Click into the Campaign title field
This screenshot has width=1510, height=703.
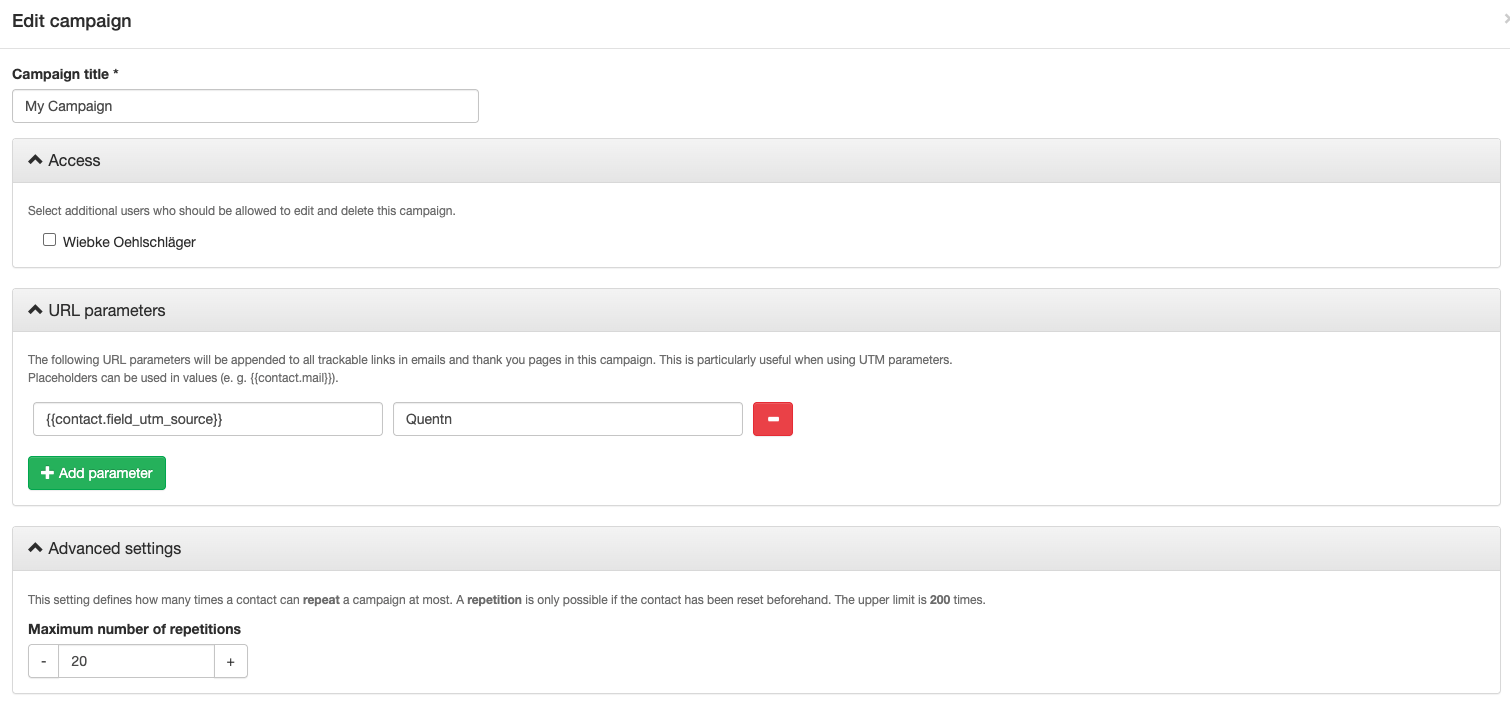coord(245,106)
